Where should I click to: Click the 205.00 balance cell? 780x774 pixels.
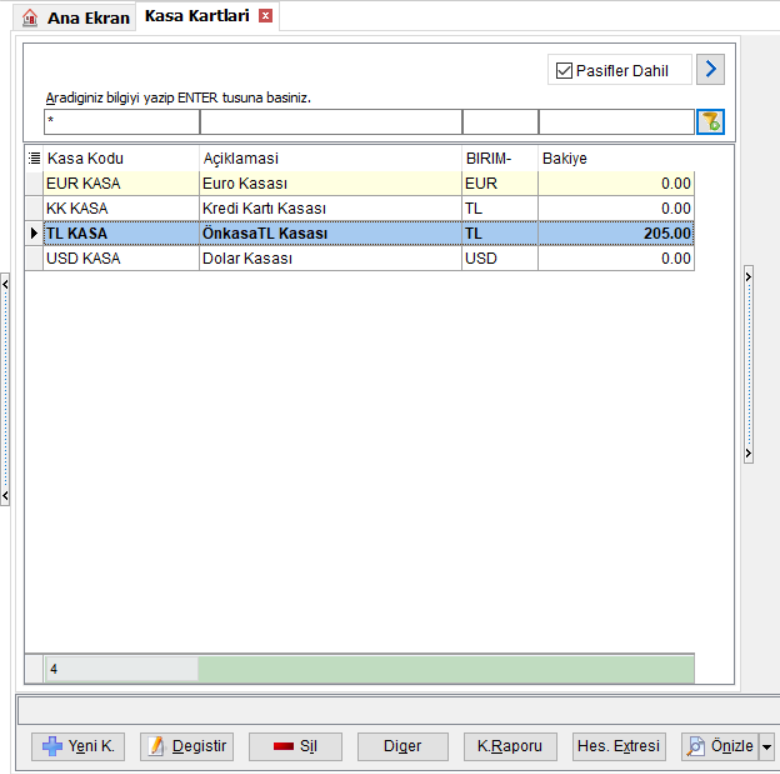point(616,233)
